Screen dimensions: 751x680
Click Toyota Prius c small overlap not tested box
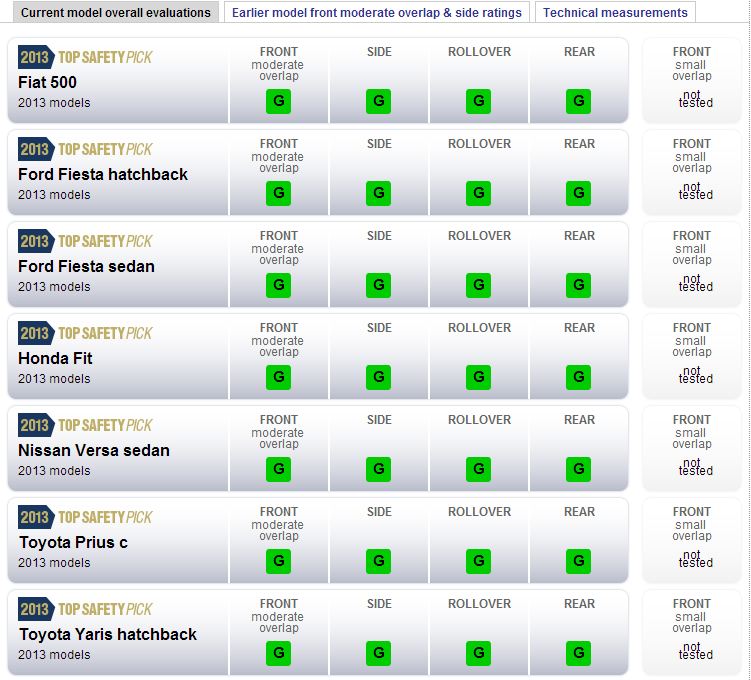click(x=692, y=540)
